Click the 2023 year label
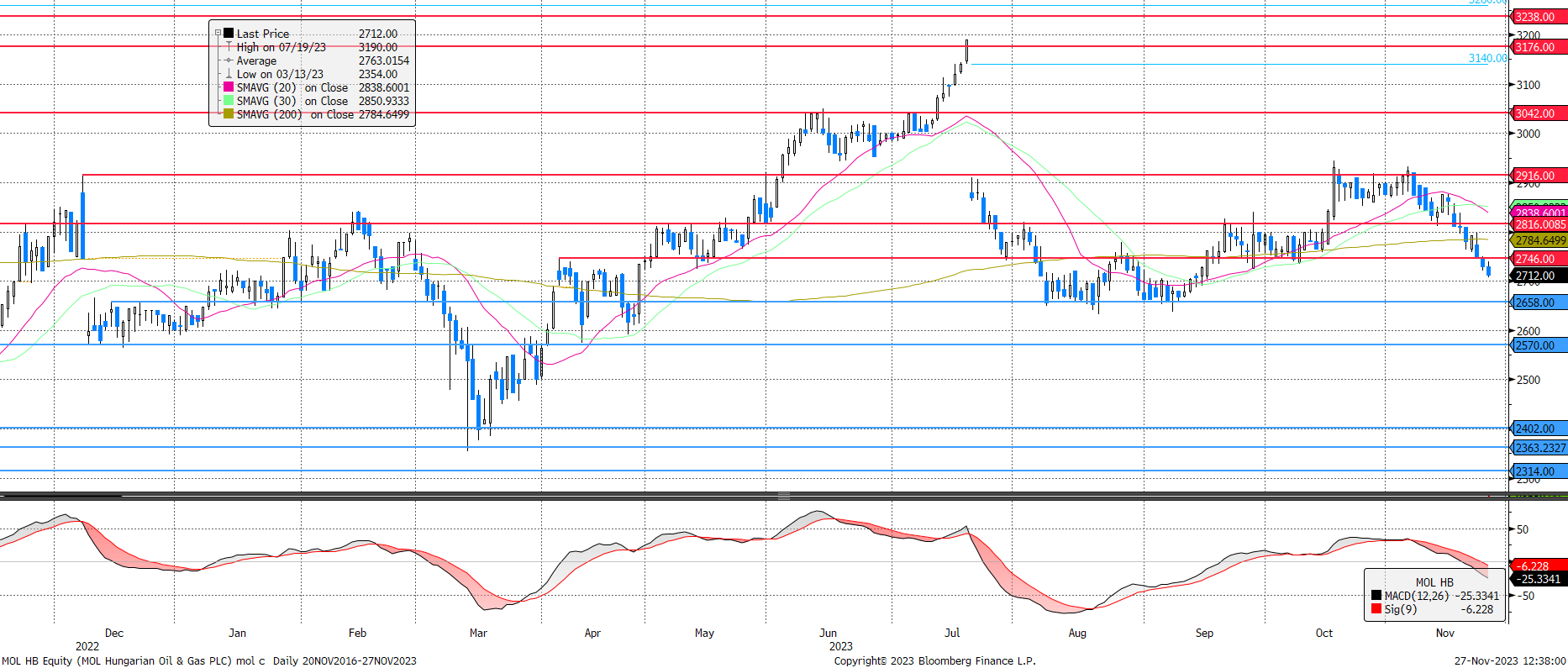The image size is (1568, 668). pyautogui.click(x=841, y=646)
